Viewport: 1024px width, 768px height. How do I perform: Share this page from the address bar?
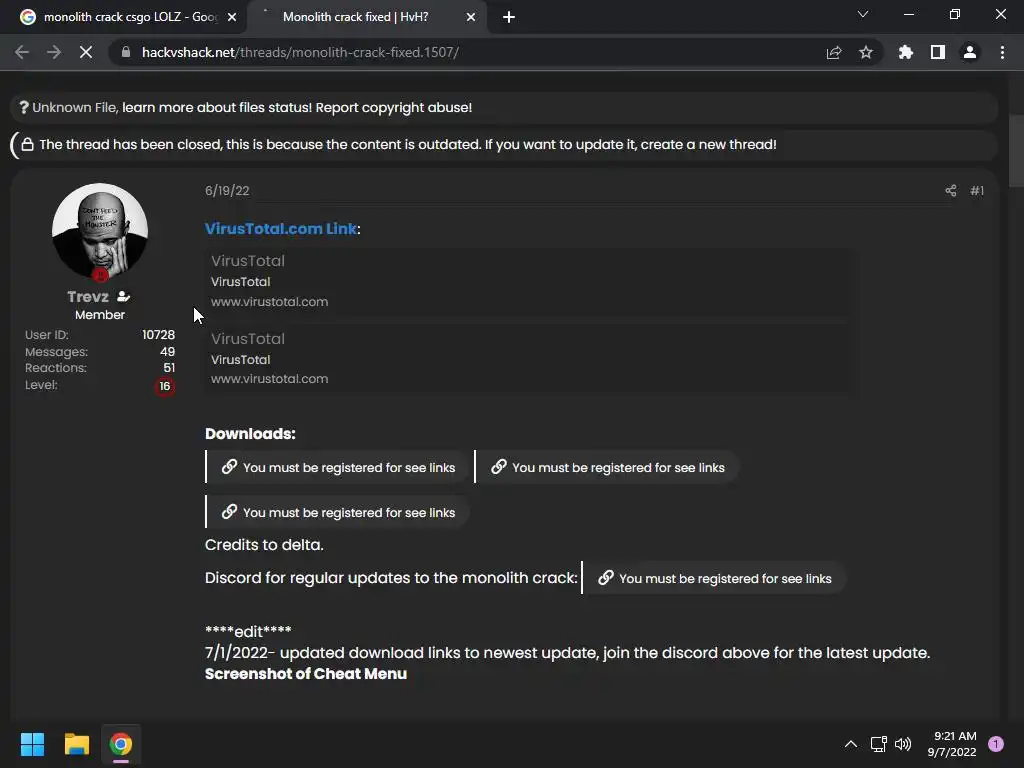(x=834, y=52)
